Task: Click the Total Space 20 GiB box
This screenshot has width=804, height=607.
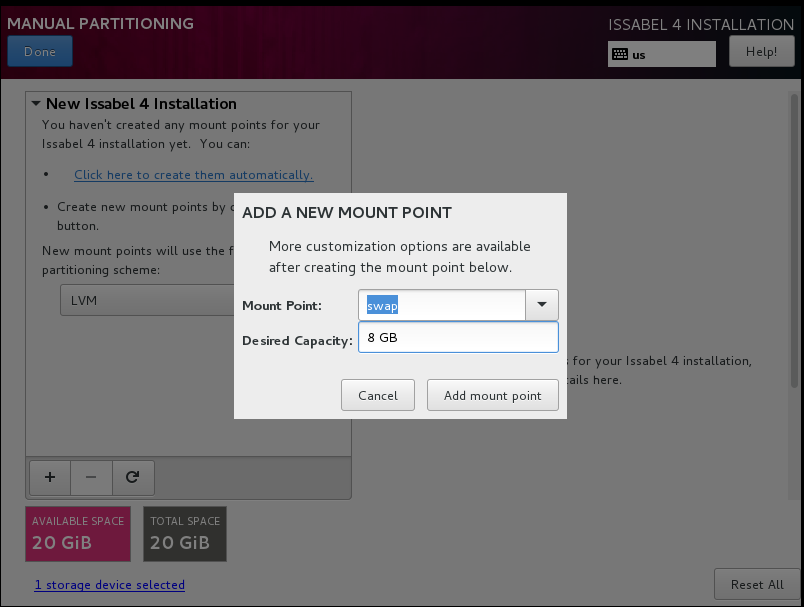Action: [x=185, y=533]
